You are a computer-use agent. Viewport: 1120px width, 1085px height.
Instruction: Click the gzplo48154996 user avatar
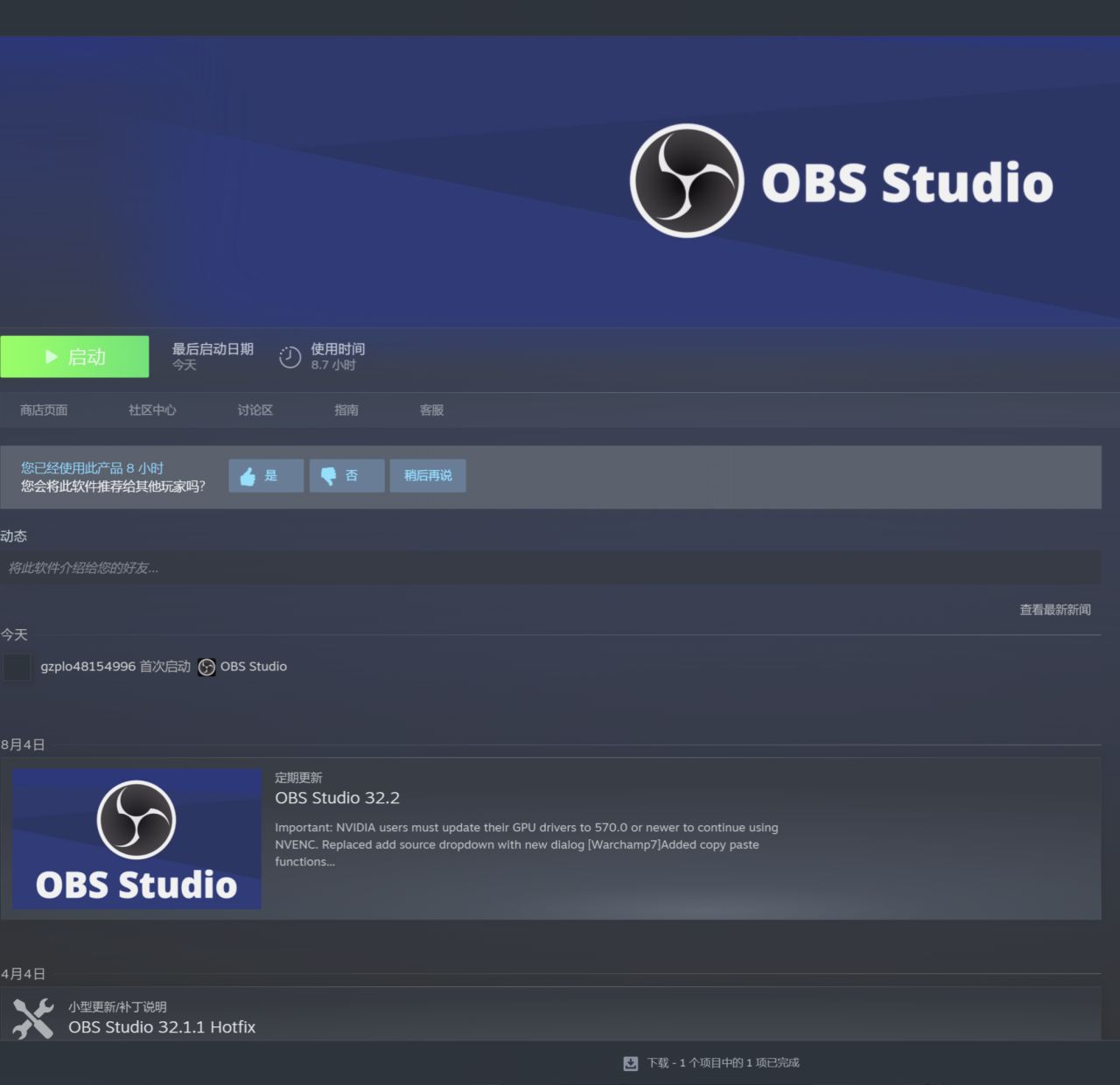17,667
